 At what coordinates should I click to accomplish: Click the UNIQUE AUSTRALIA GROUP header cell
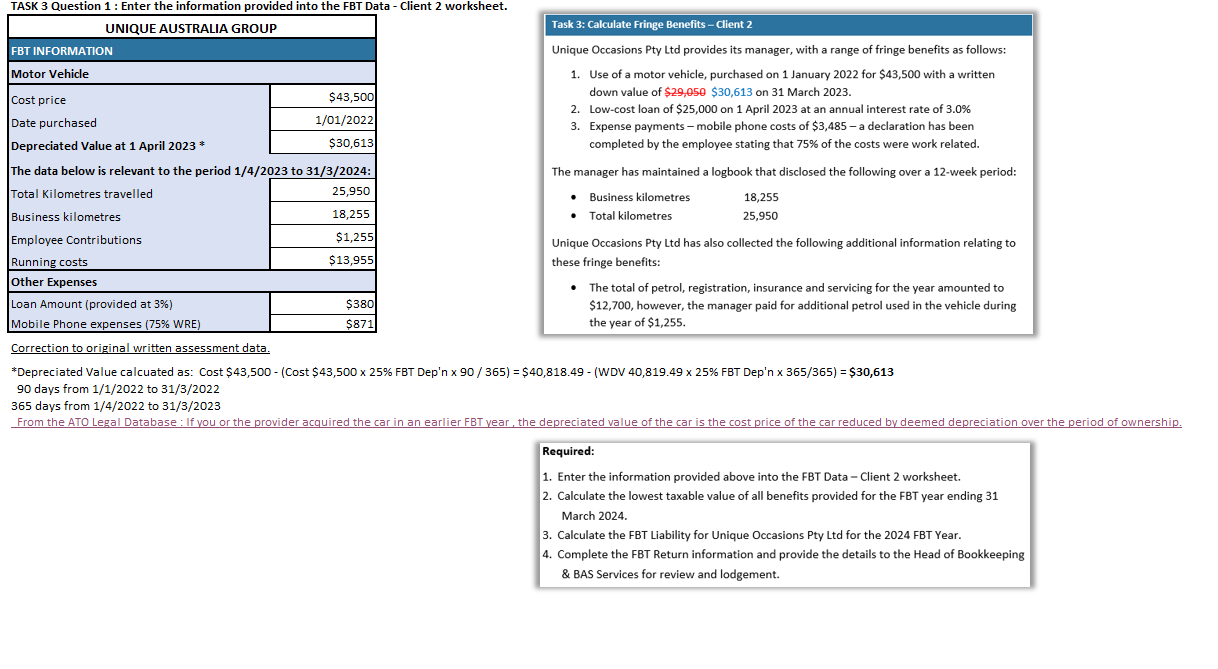pos(192,28)
